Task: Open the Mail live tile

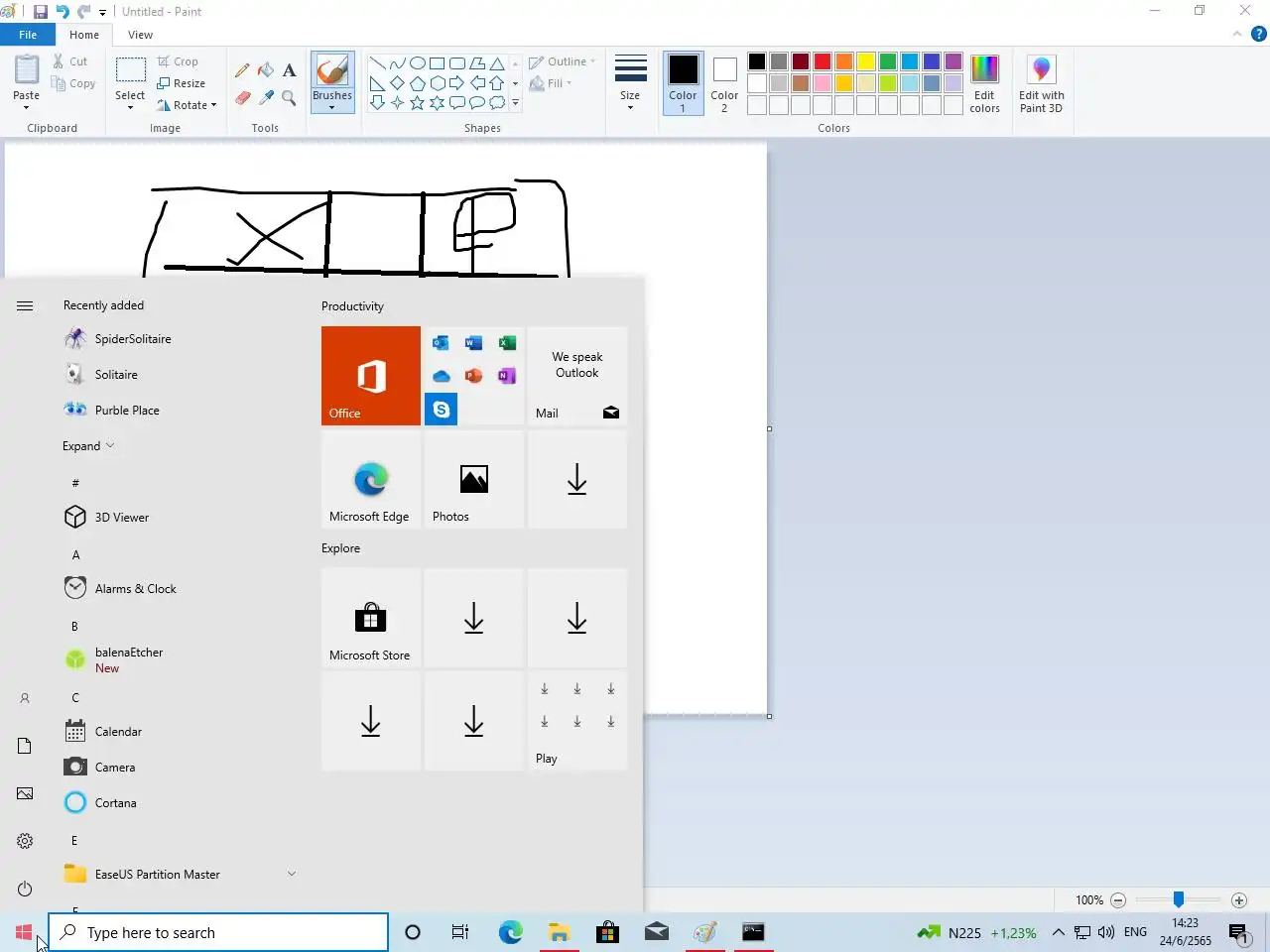Action: pos(577,376)
